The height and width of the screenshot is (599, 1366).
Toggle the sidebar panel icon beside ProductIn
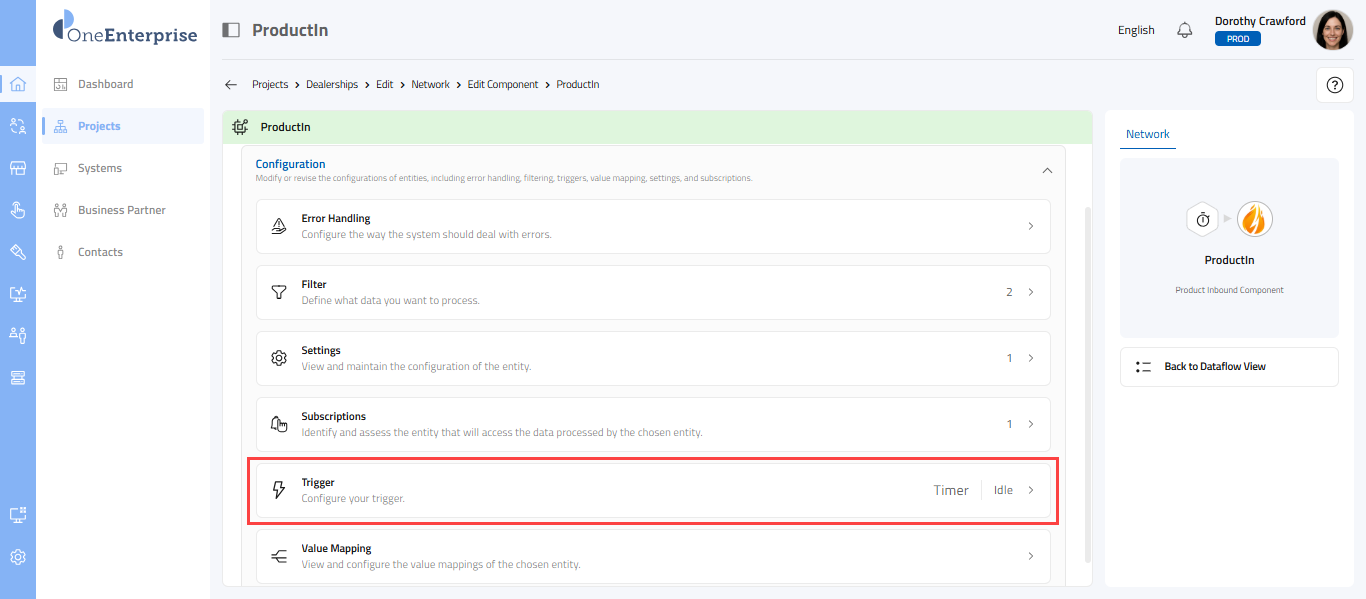(231, 30)
